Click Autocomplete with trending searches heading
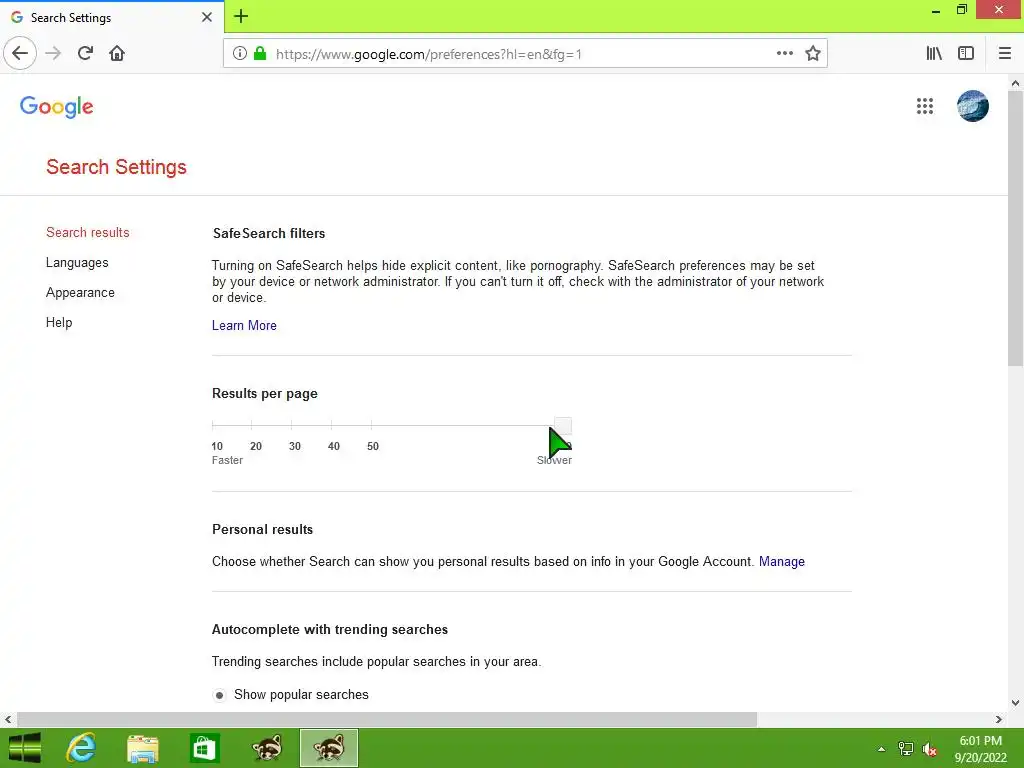Screen dimensions: 1024x768 330,630
